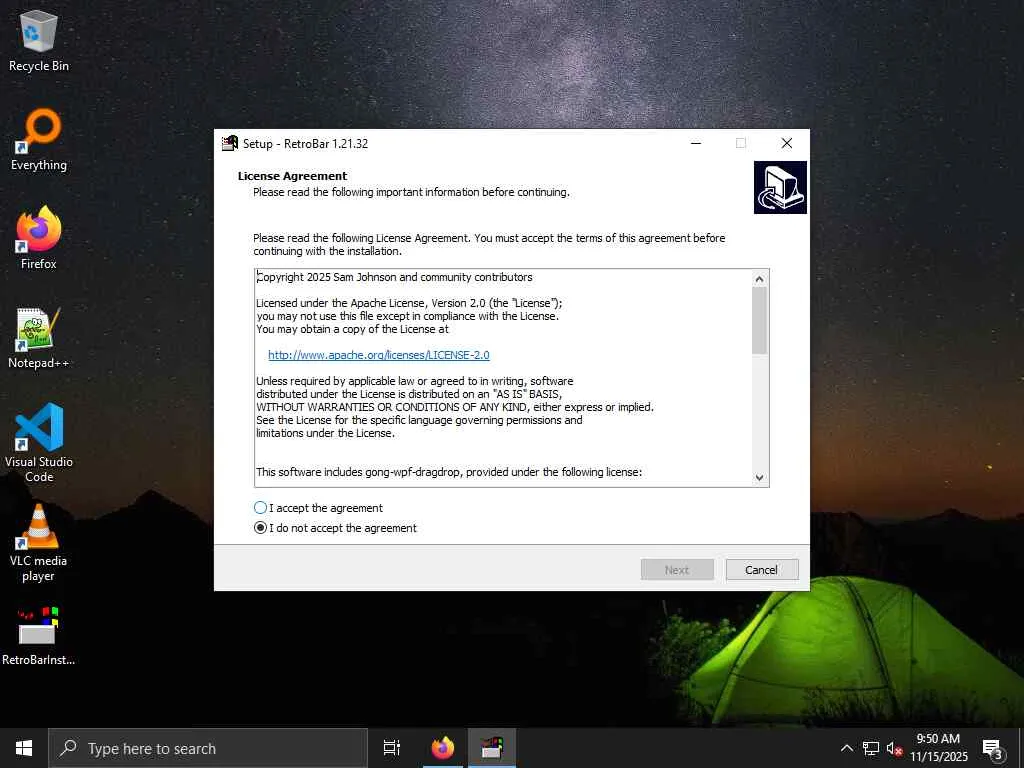Viewport: 1024px width, 768px height.
Task: Click the license text scrollbar thumb
Action: 759,320
